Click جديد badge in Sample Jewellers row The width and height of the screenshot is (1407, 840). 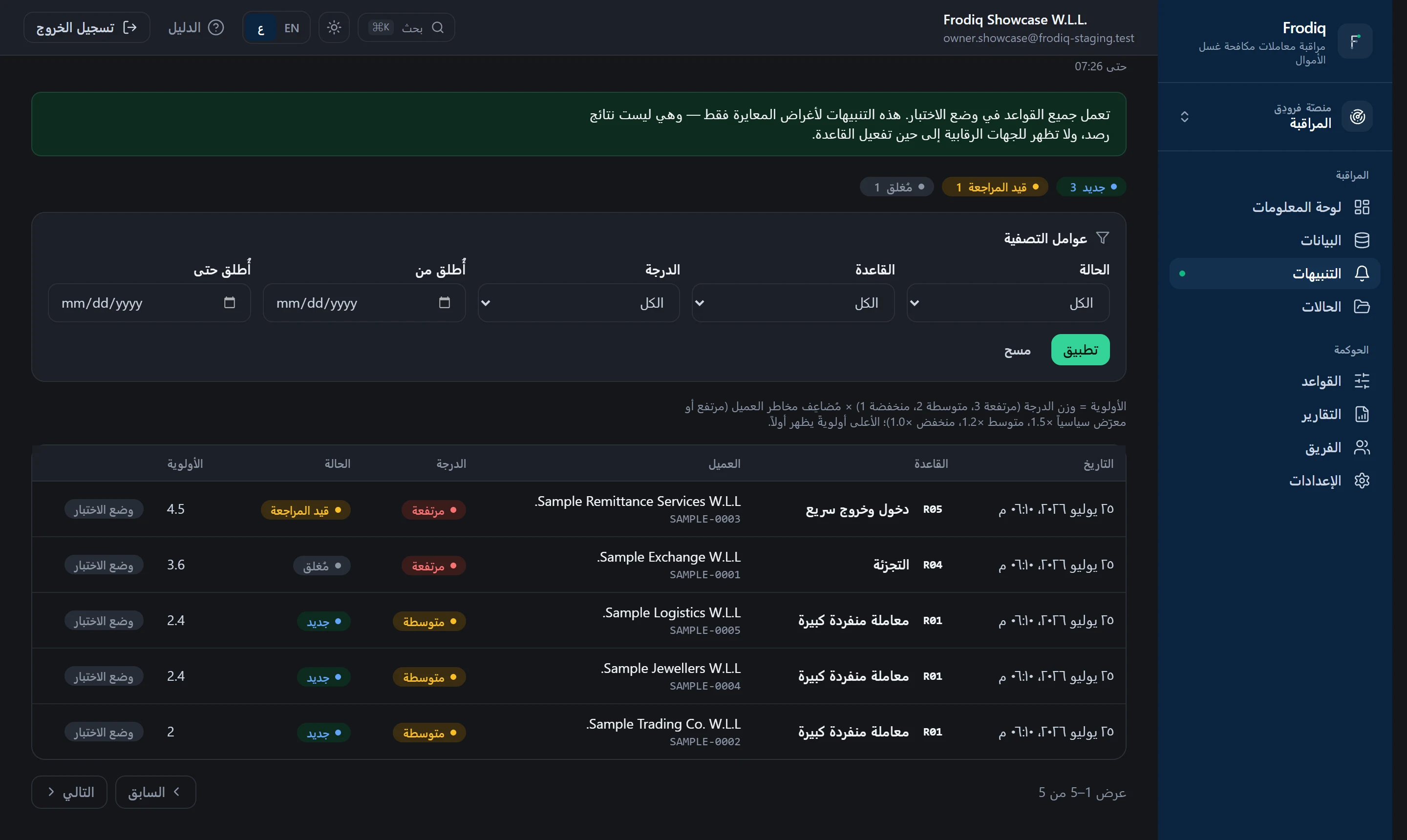(324, 677)
